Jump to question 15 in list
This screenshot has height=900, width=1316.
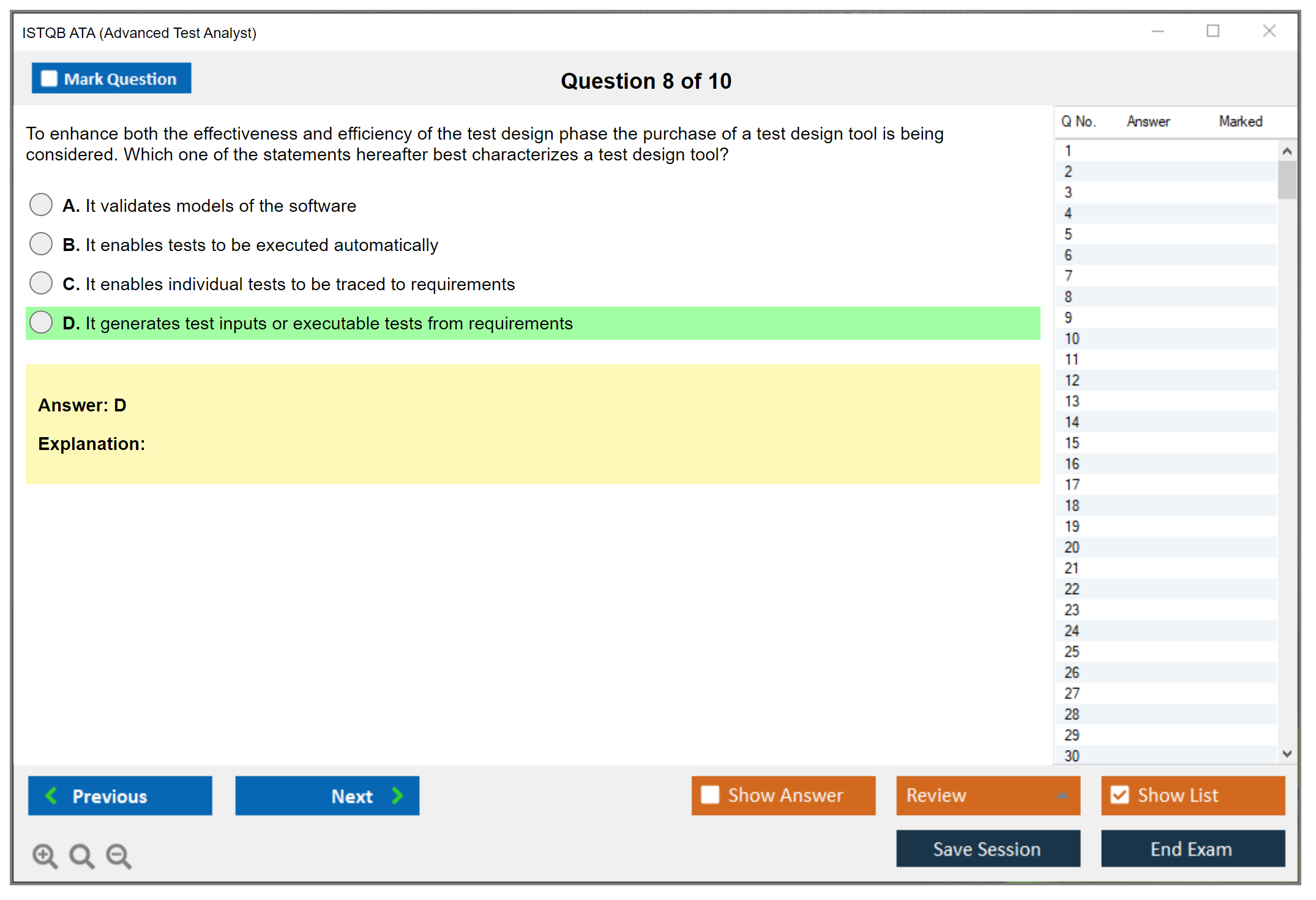coord(1072,443)
